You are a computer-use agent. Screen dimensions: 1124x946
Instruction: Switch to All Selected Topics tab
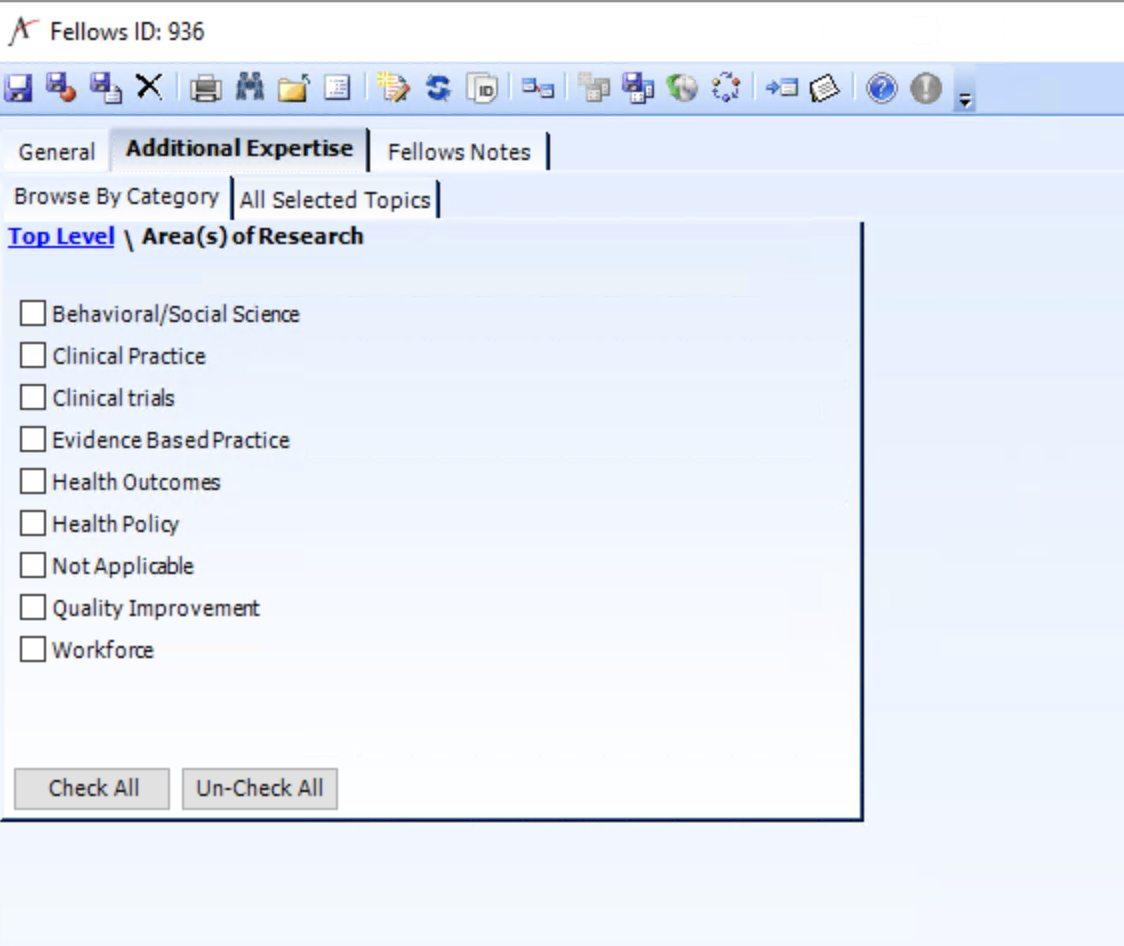tap(335, 200)
